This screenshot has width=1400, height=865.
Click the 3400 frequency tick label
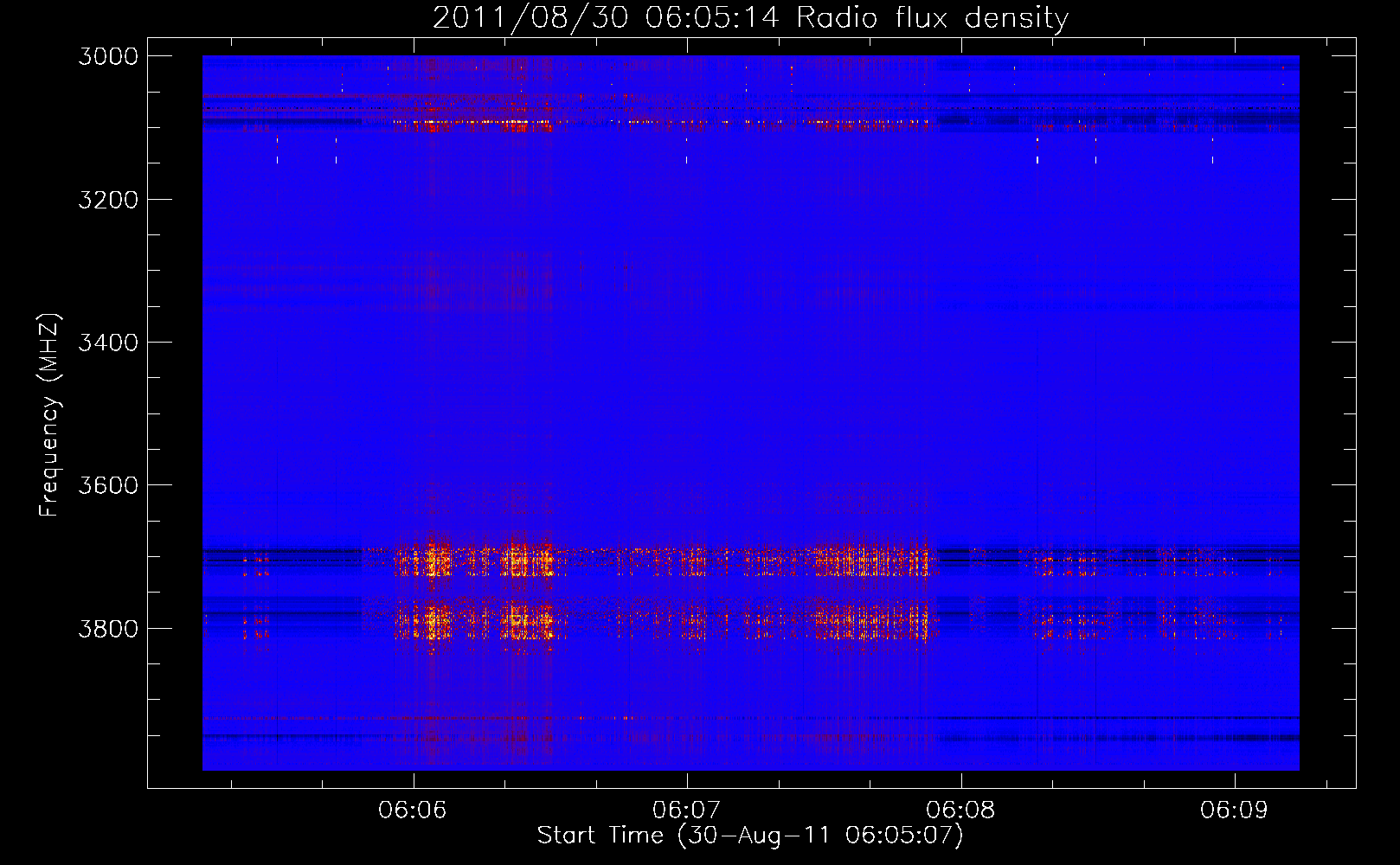click(x=108, y=343)
